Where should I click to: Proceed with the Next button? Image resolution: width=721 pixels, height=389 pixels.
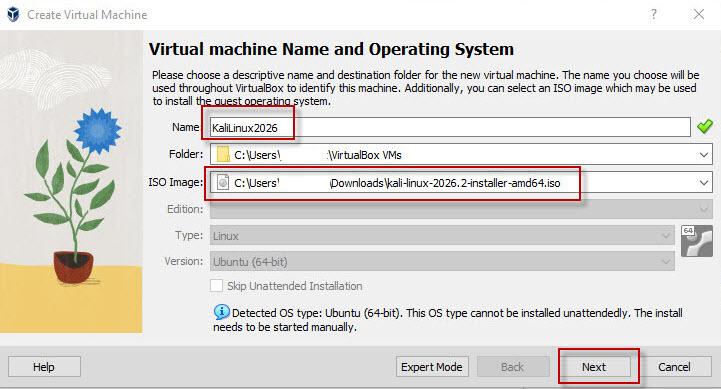pyautogui.click(x=594, y=367)
